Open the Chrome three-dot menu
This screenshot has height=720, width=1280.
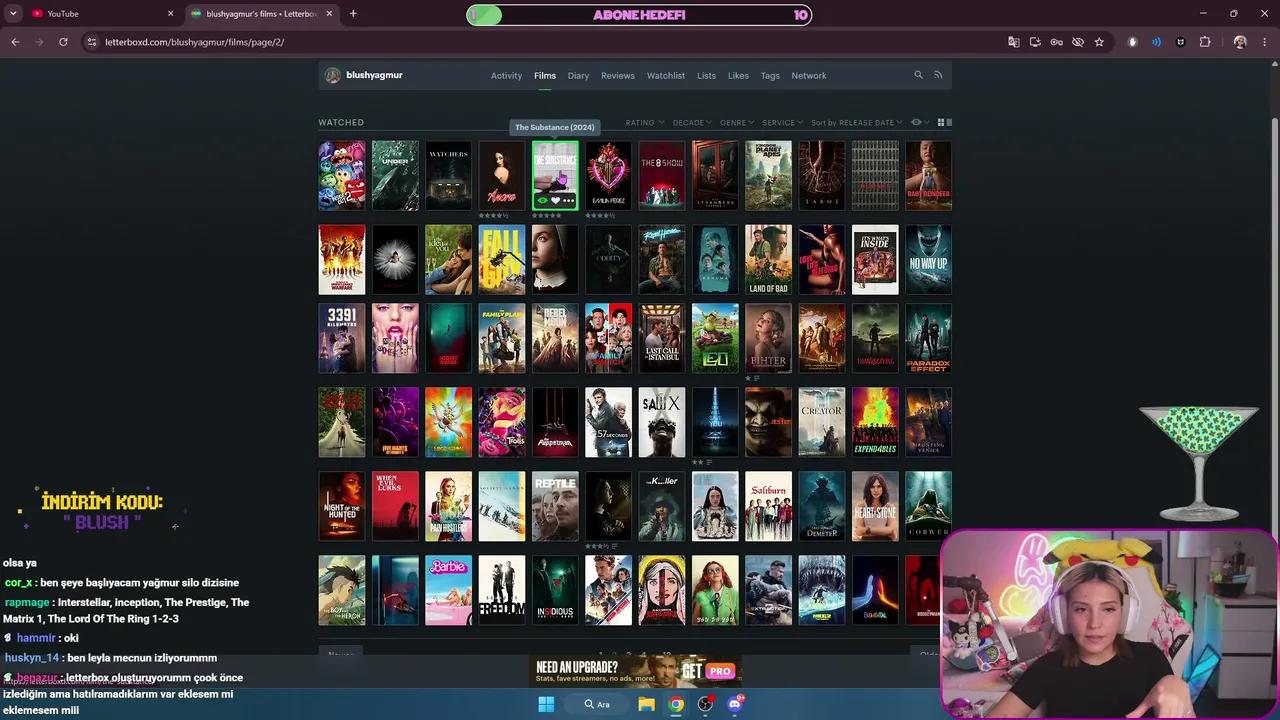coord(1265,42)
